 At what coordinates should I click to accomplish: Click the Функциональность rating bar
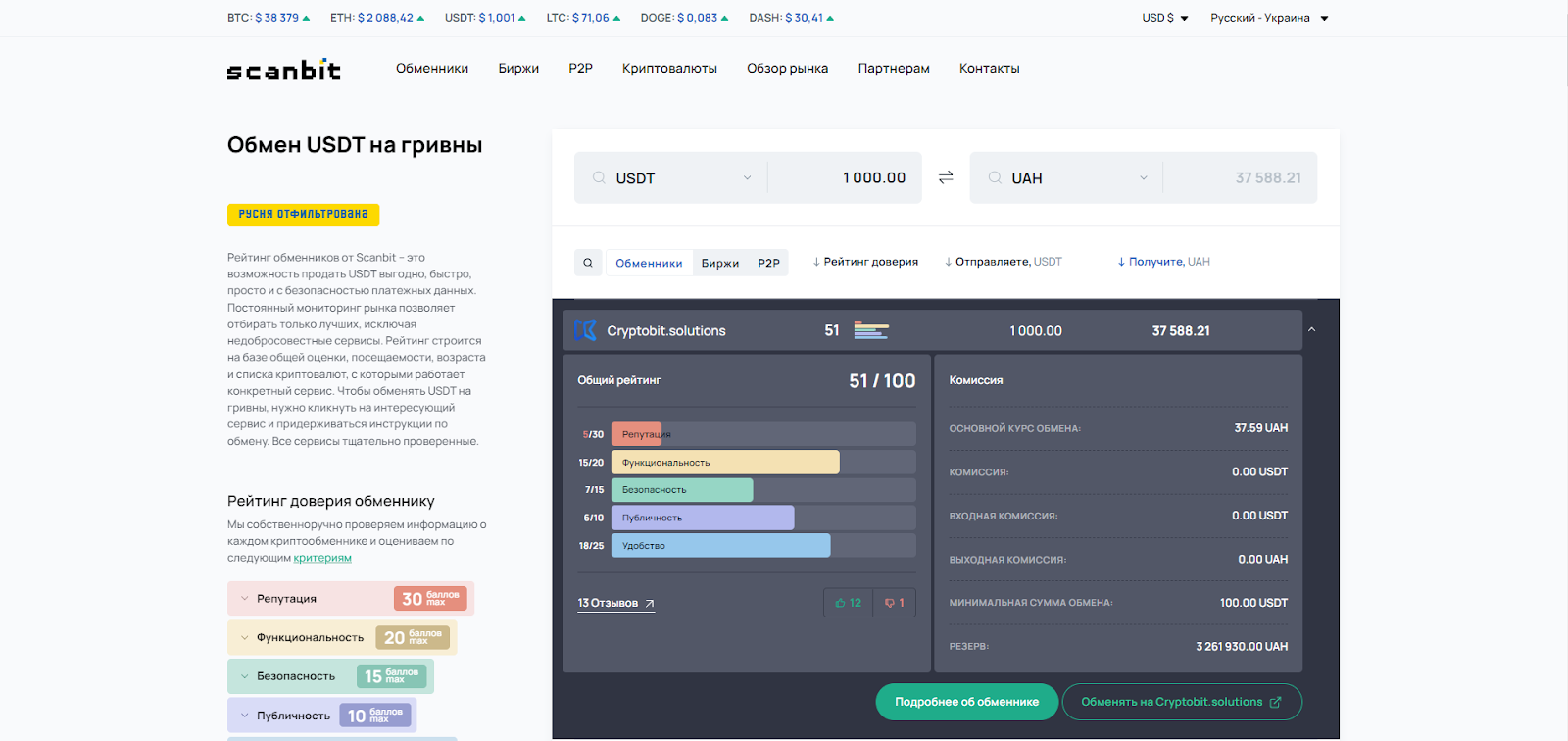(x=763, y=462)
